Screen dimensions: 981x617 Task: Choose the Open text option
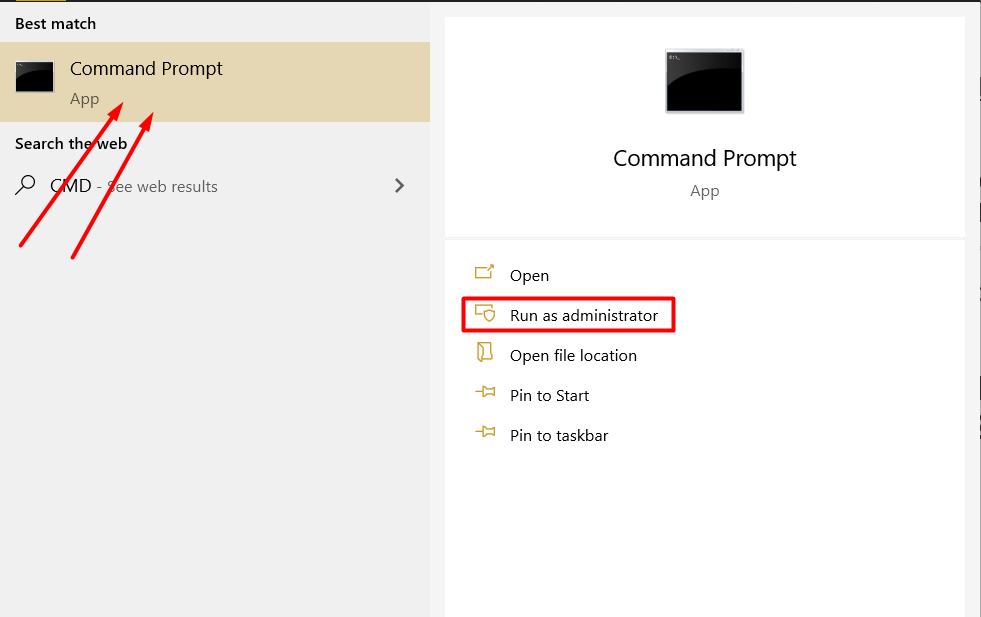tap(529, 275)
